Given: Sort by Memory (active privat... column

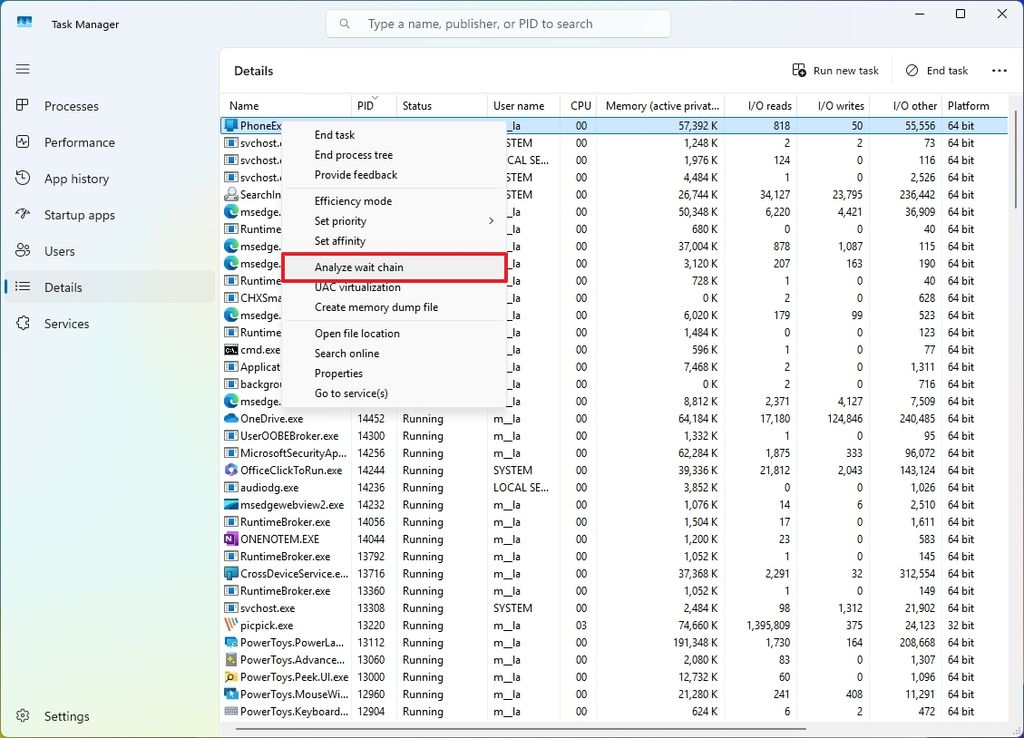Looking at the screenshot, I should [662, 105].
